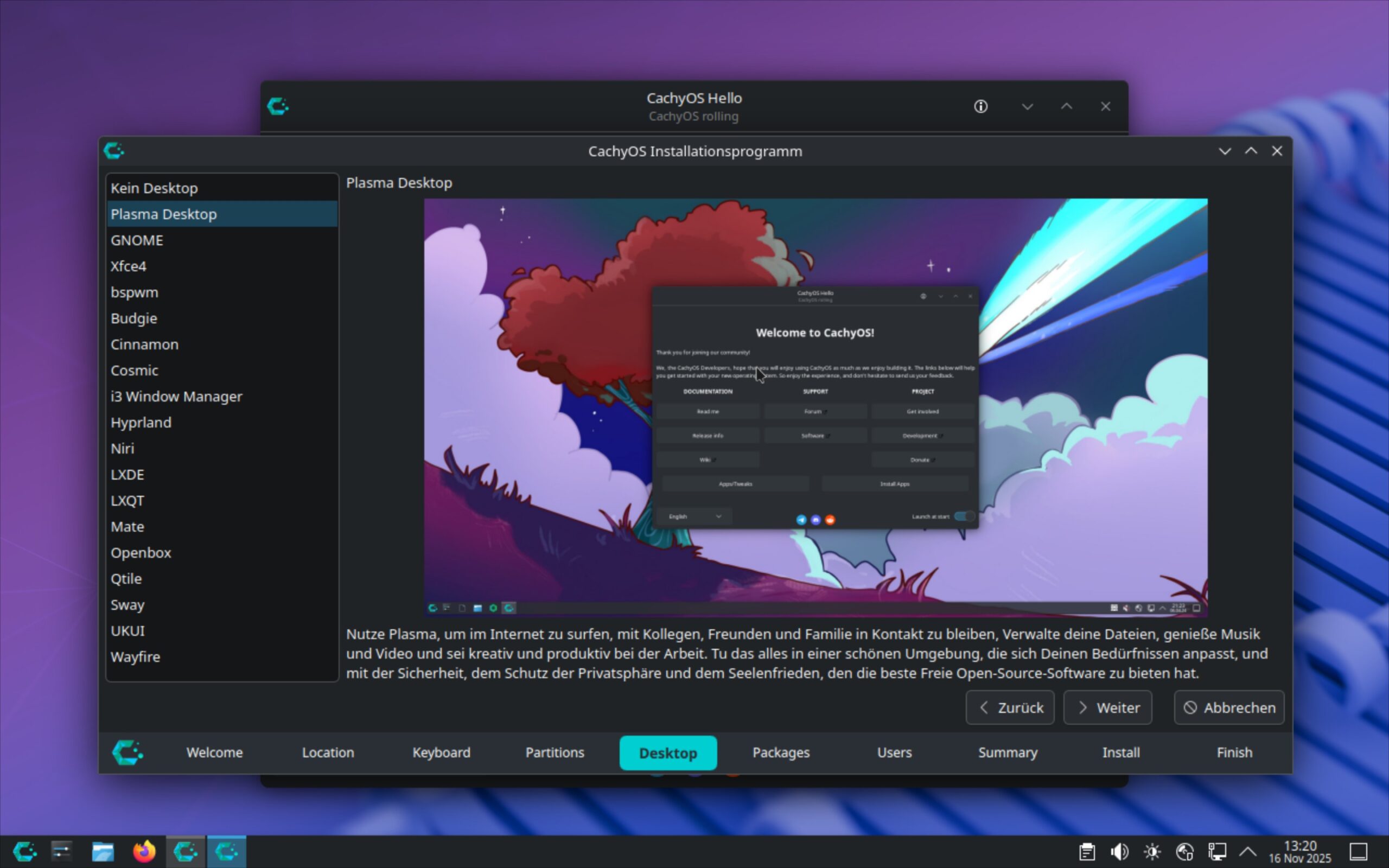1389x868 pixels.
Task: Click the CachyOS Hello info icon
Action: 980,106
